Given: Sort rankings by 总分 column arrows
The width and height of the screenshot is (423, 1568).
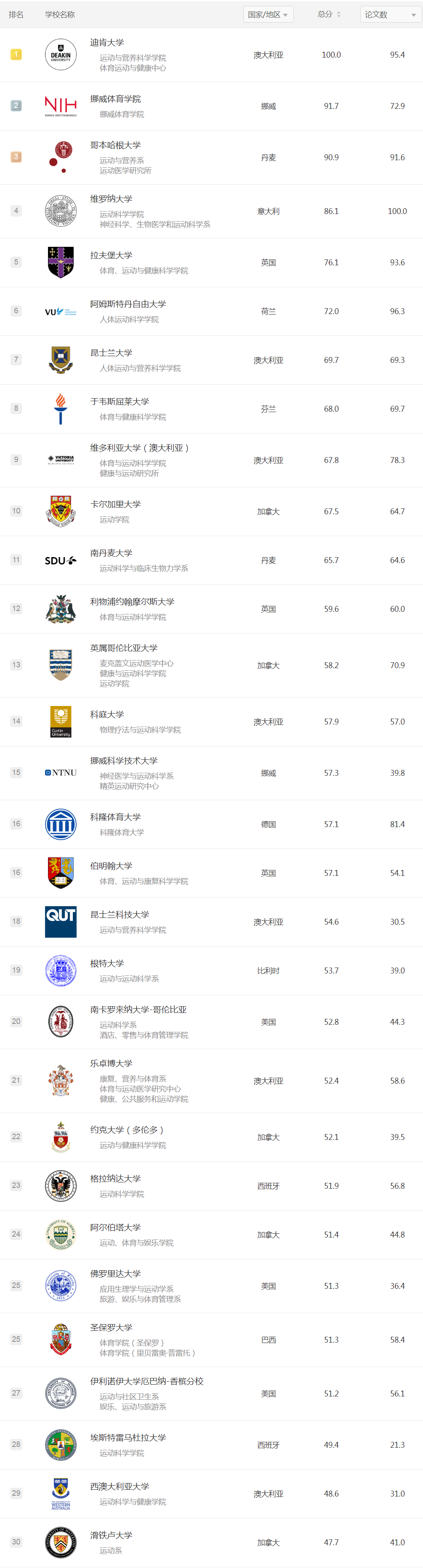Looking at the screenshot, I should pyautogui.click(x=339, y=15).
